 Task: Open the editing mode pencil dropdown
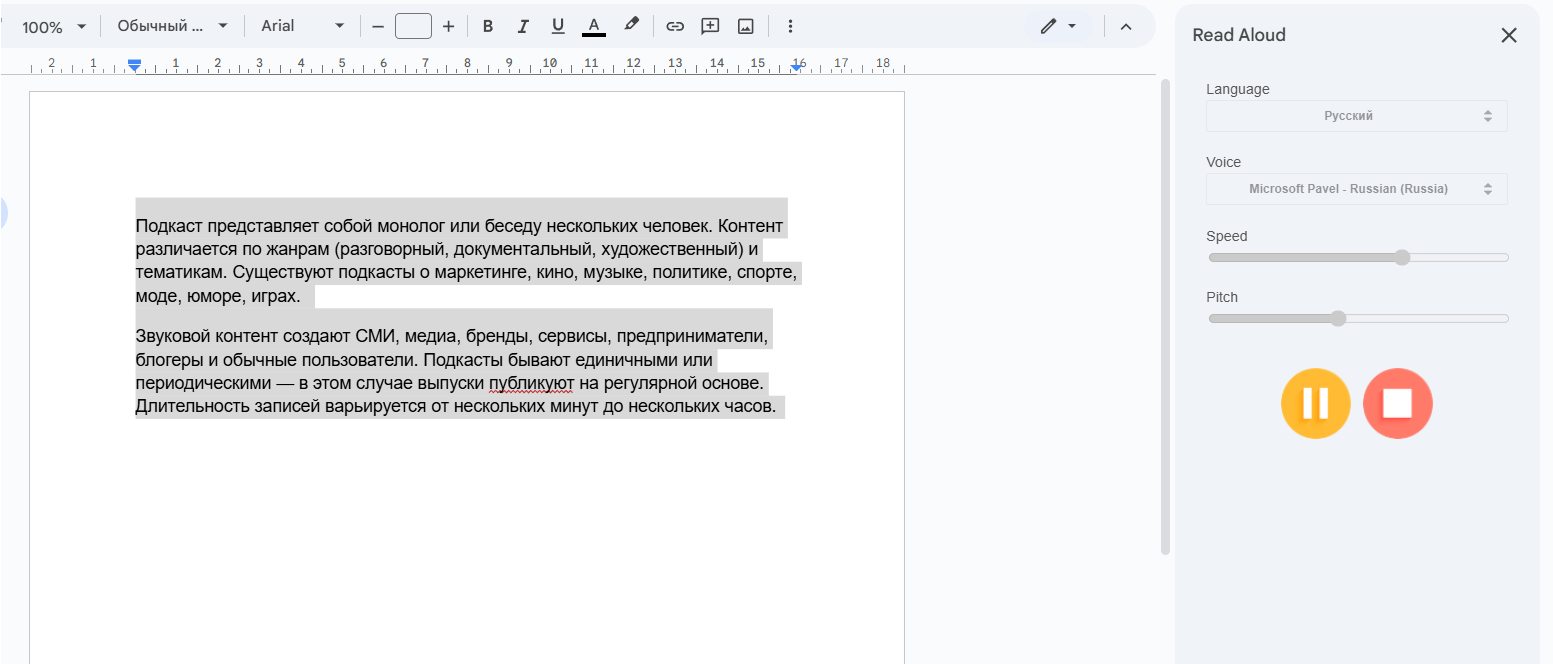(1057, 26)
